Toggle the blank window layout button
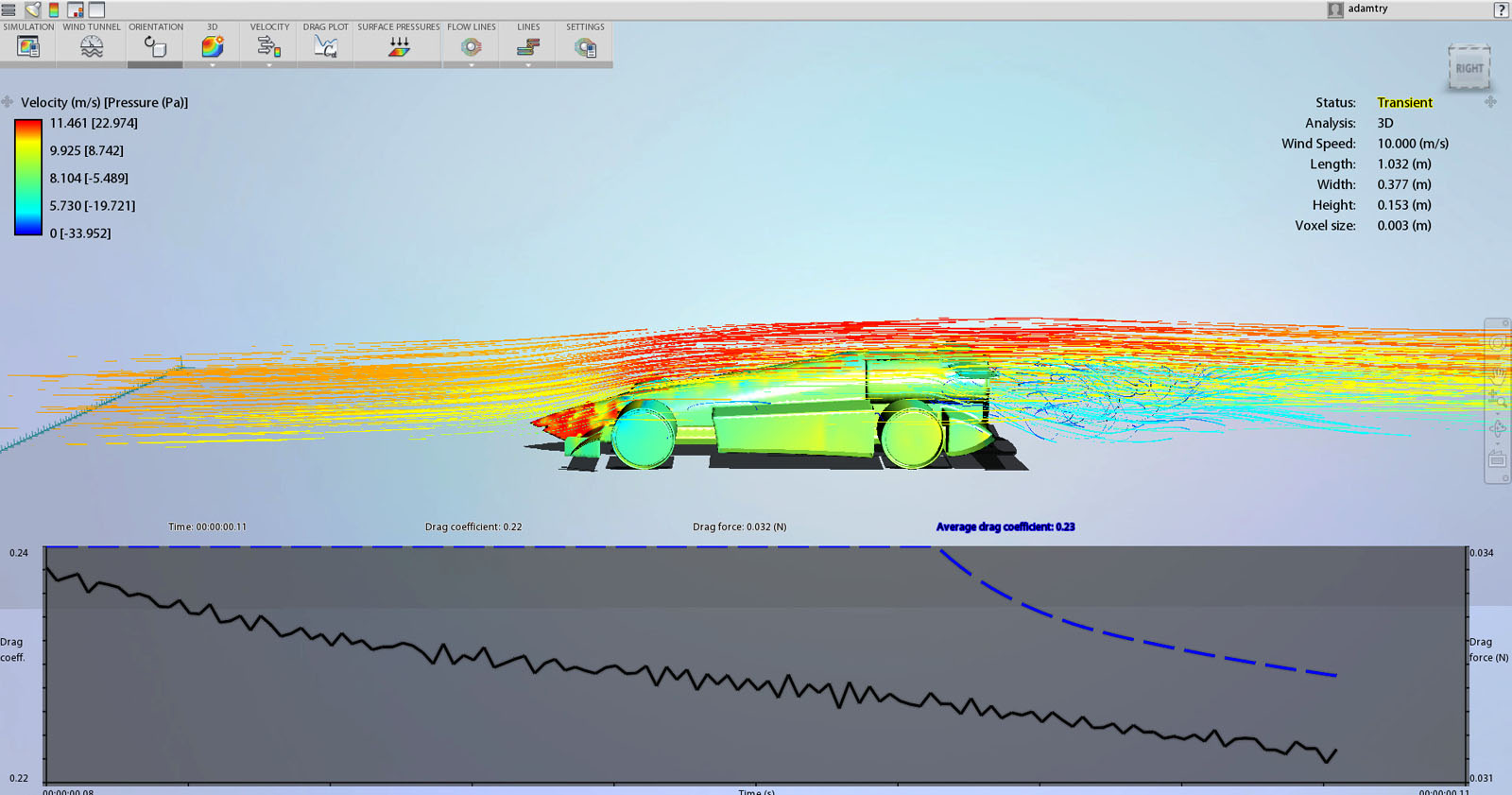The height and width of the screenshot is (795, 1512). 96,9
